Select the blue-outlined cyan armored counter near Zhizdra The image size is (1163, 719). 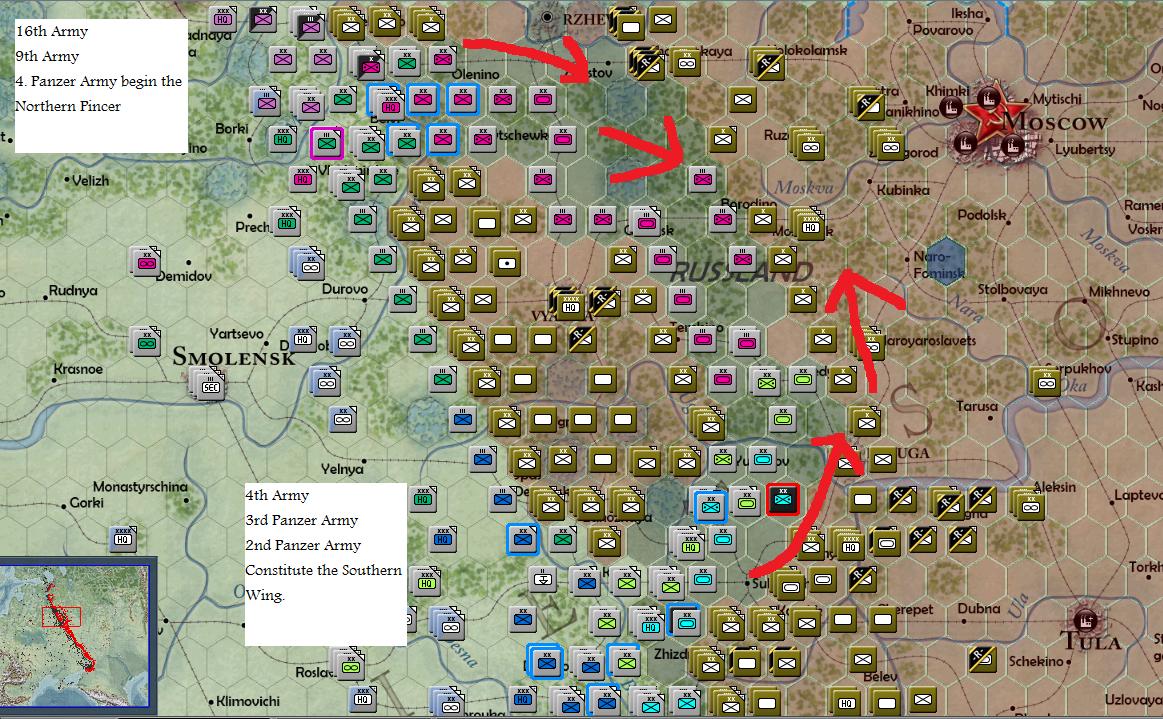pos(685,622)
